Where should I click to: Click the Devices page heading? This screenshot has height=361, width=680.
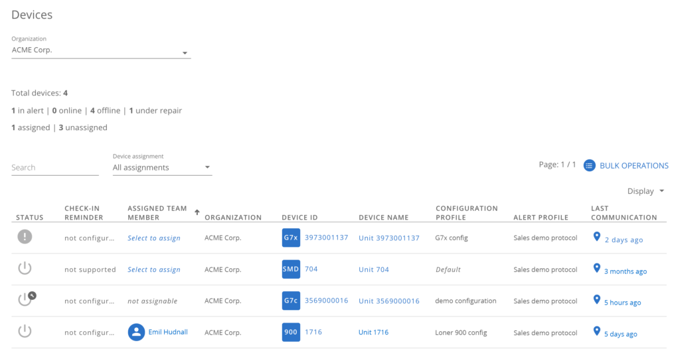(32, 15)
